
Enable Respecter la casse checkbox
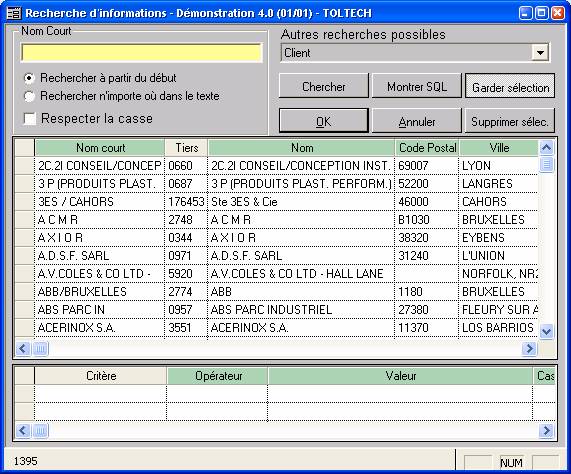pyautogui.click(x=29, y=119)
